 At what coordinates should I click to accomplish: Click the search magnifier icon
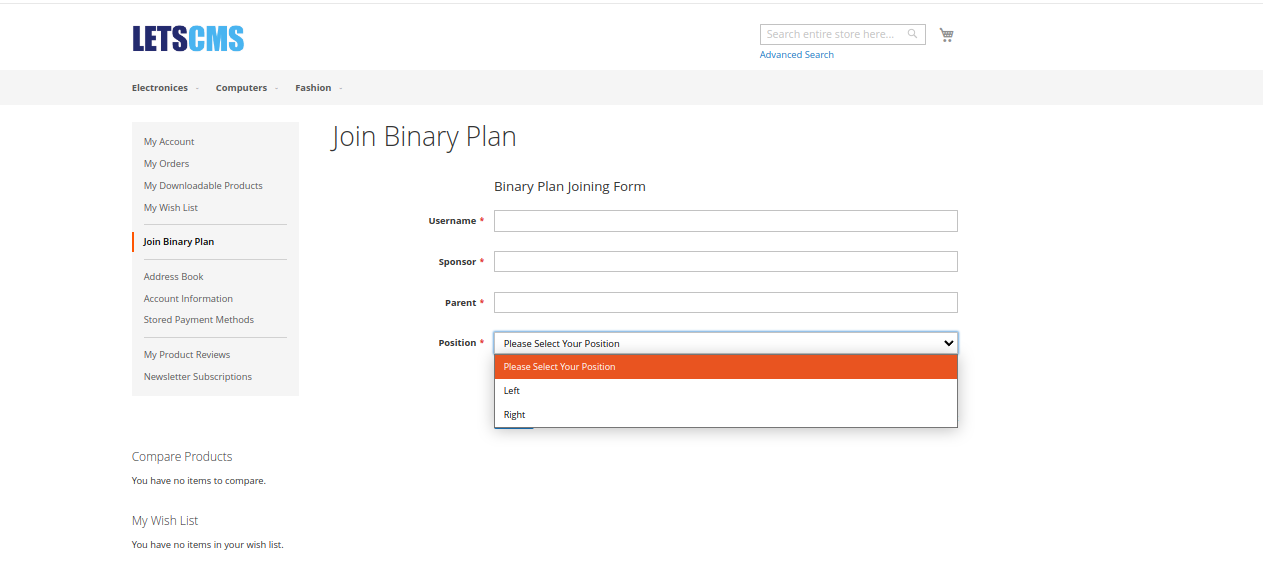(x=912, y=34)
